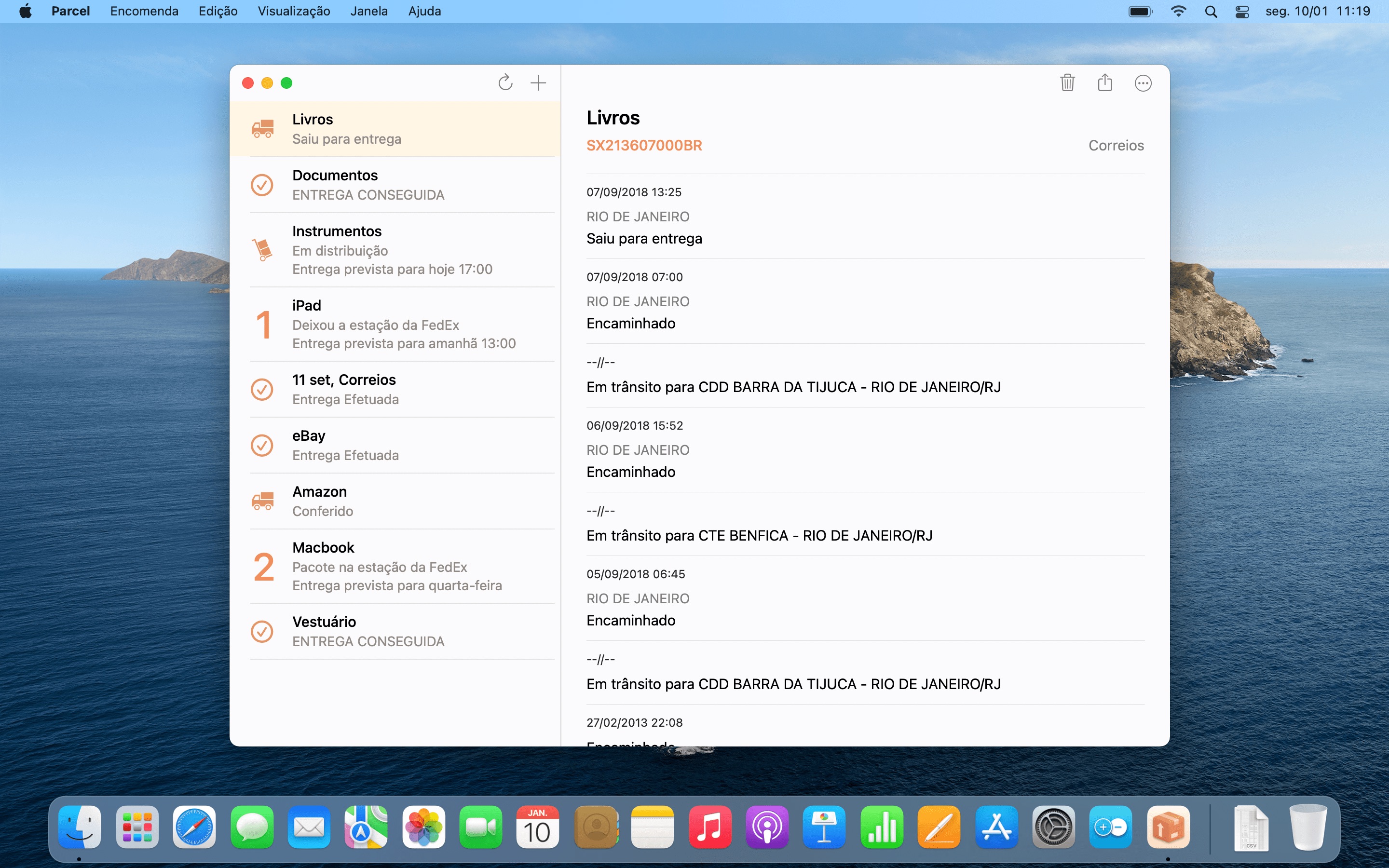Image resolution: width=1389 pixels, height=868 pixels.
Task: Click the checkmark icon beside eBay
Action: pos(262,446)
